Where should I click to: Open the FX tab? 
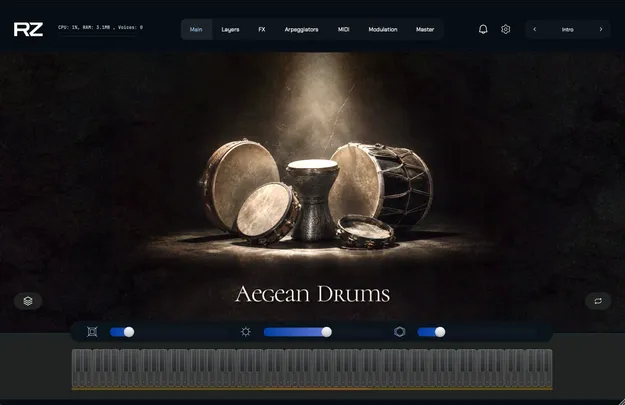[x=262, y=29]
